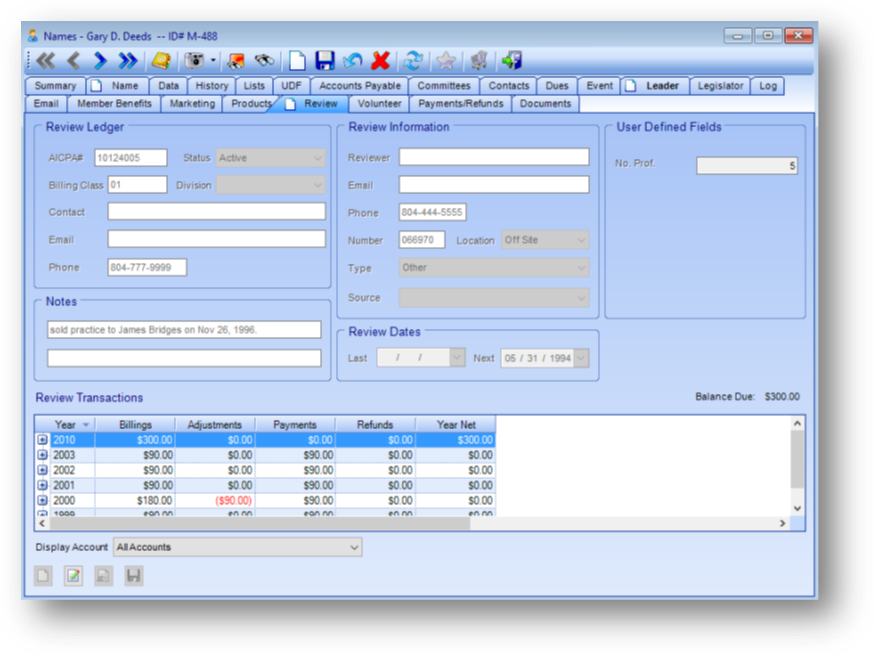The image size is (874, 654).
Task: Click the Billing Class field
Action: (137, 185)
